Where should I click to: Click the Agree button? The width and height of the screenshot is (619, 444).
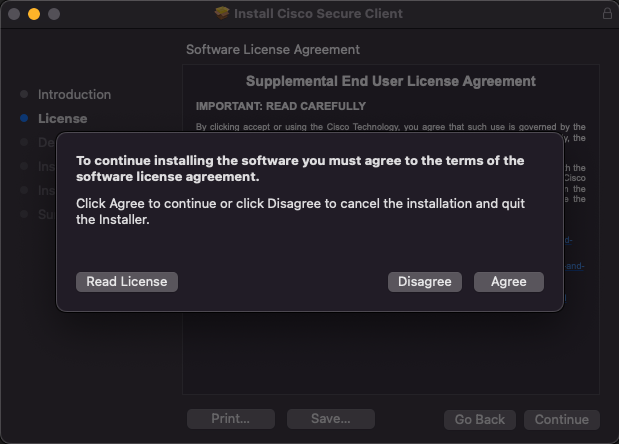pyautogui.click(x=508, y=282)
